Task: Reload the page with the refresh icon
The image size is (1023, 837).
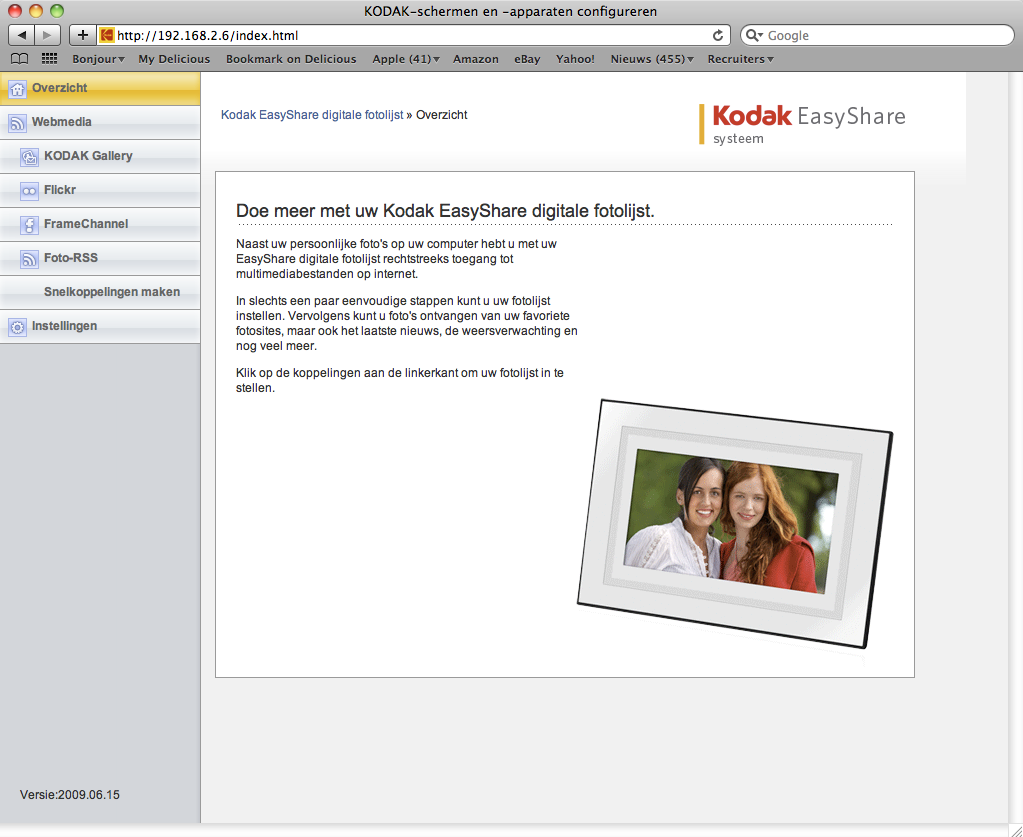Action: tap(718, 35)
